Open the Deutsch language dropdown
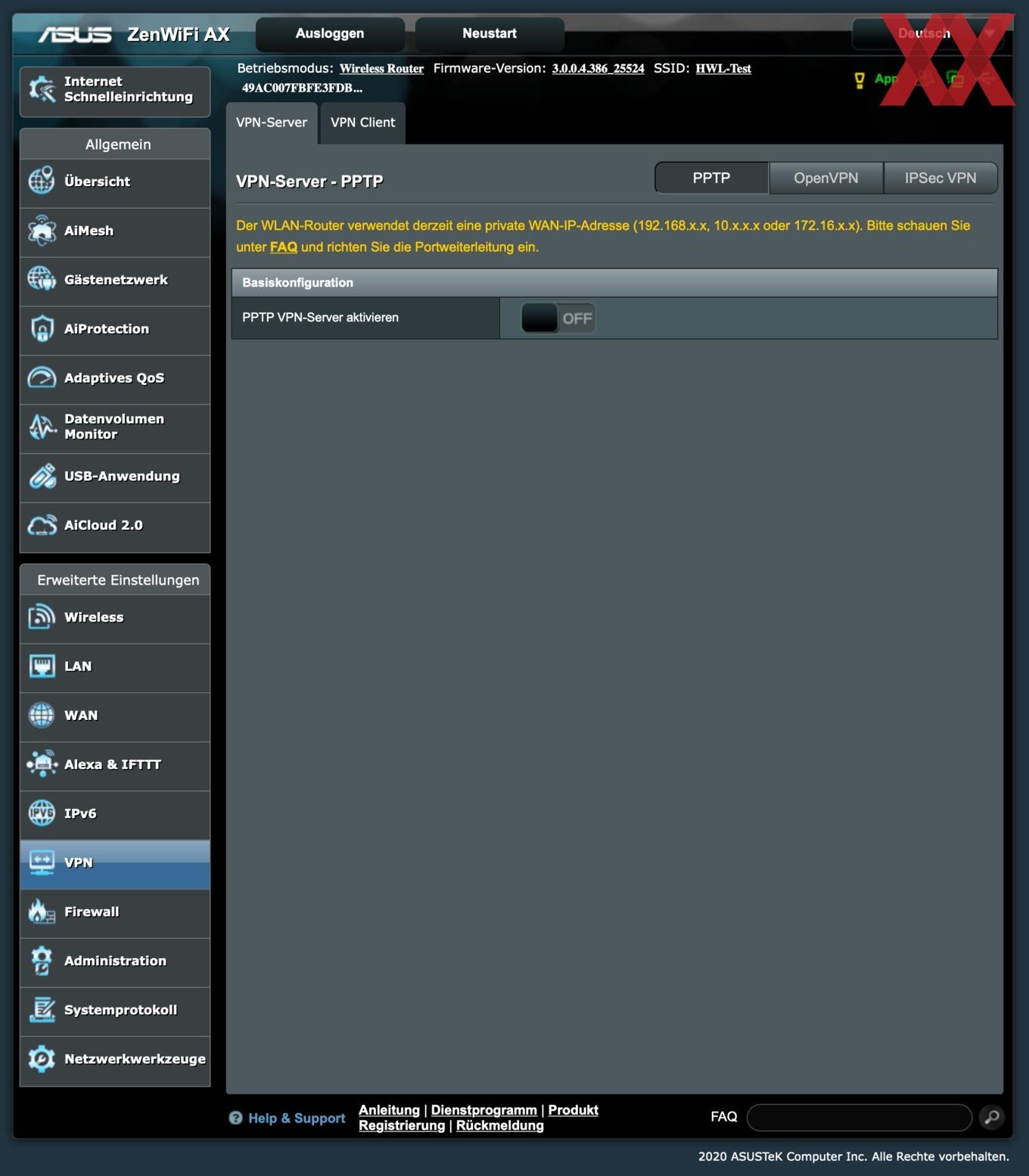Screen dimensions: 1029x1176 [x=928, y=33]
